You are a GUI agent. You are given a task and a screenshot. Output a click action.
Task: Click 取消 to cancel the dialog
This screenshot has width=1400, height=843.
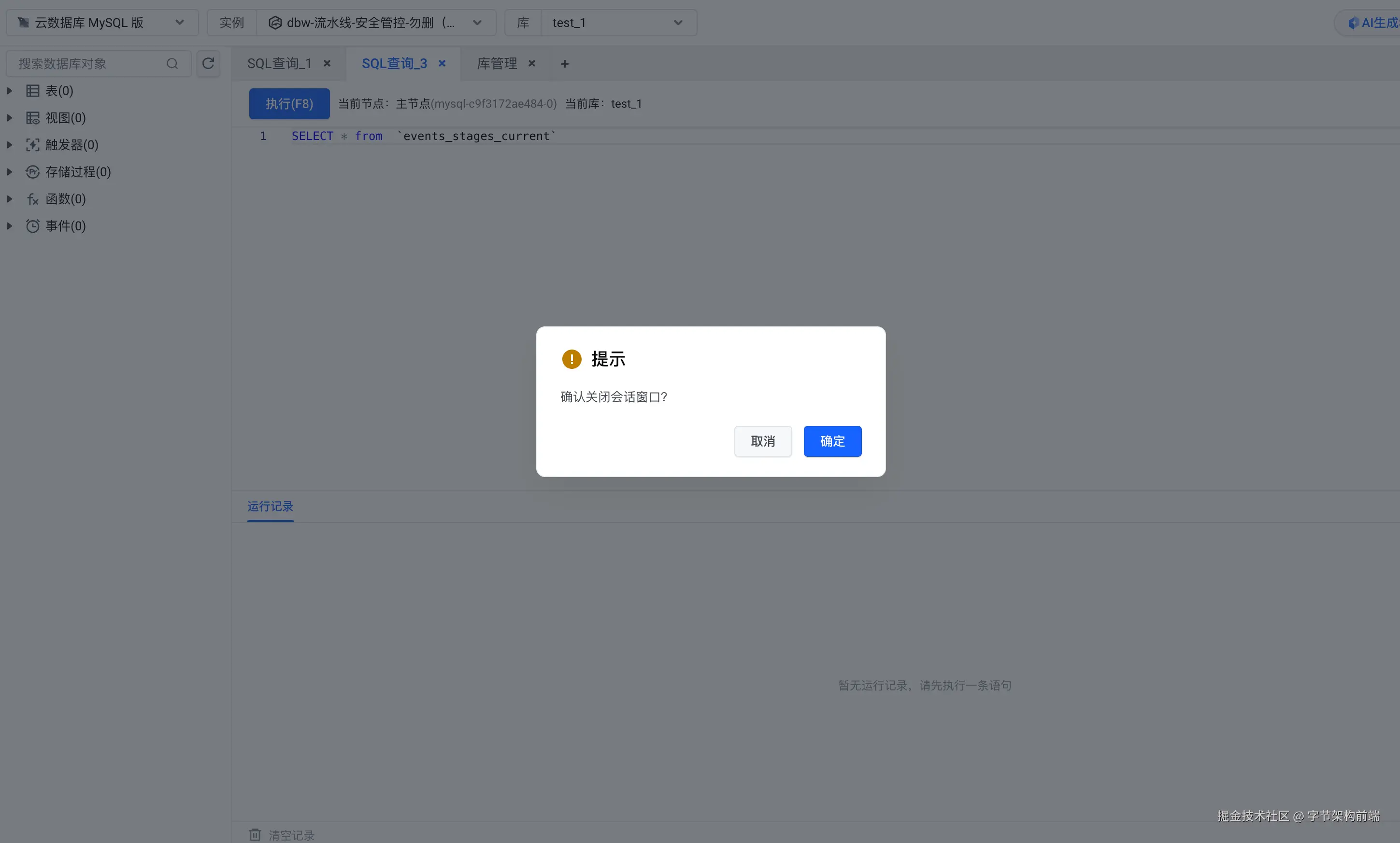[x=762, y=441]
